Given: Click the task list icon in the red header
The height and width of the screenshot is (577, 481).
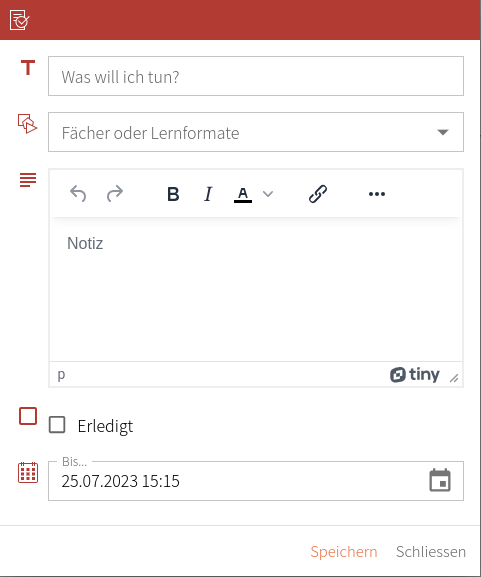Looking at the screenshot, I should (x=19, y=20).
